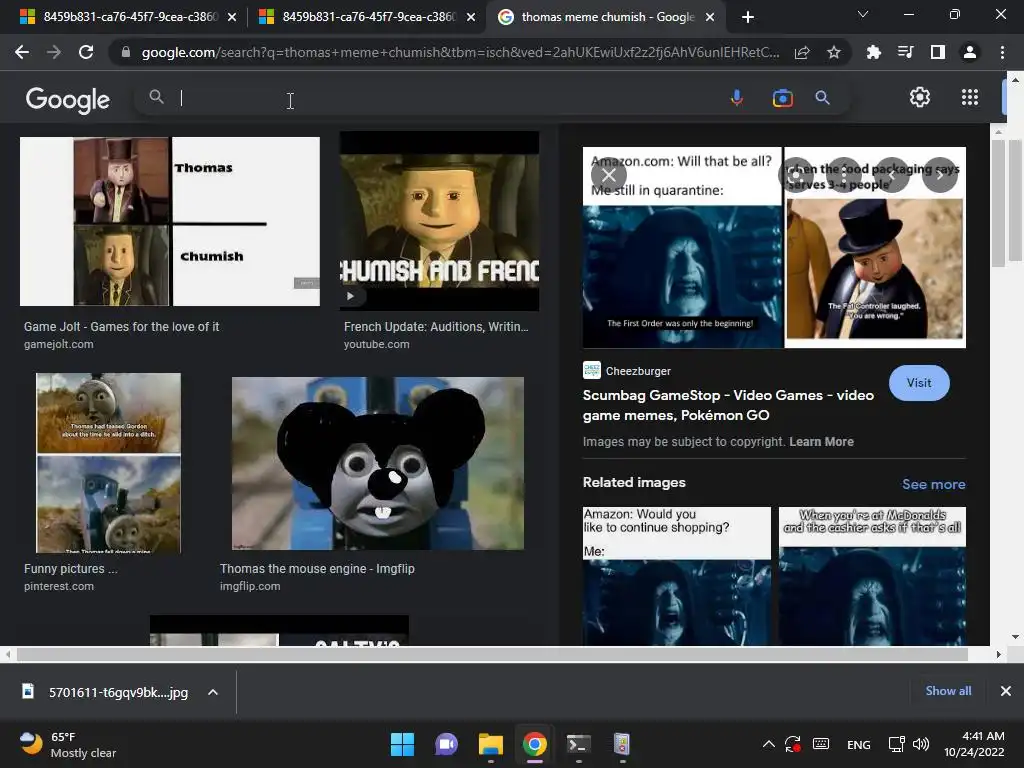Share this page from address bar
This screenshot has width=1024, height=768.
[x=802, y=52]
